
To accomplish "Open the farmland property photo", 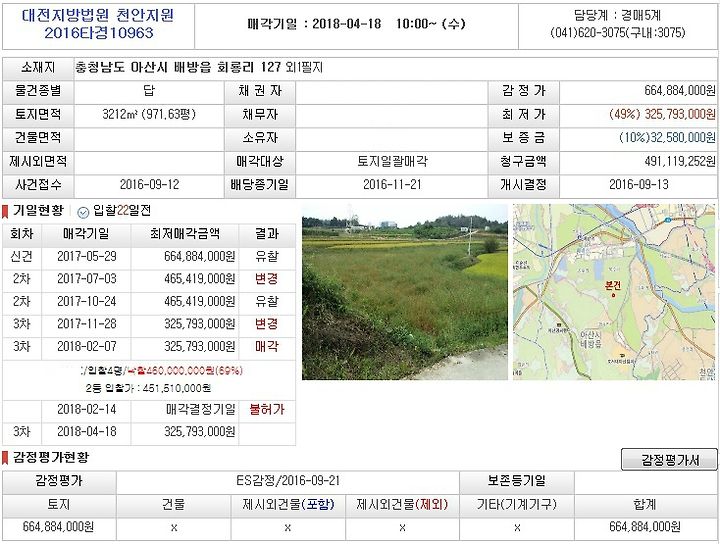I will [x=405, y=292].
